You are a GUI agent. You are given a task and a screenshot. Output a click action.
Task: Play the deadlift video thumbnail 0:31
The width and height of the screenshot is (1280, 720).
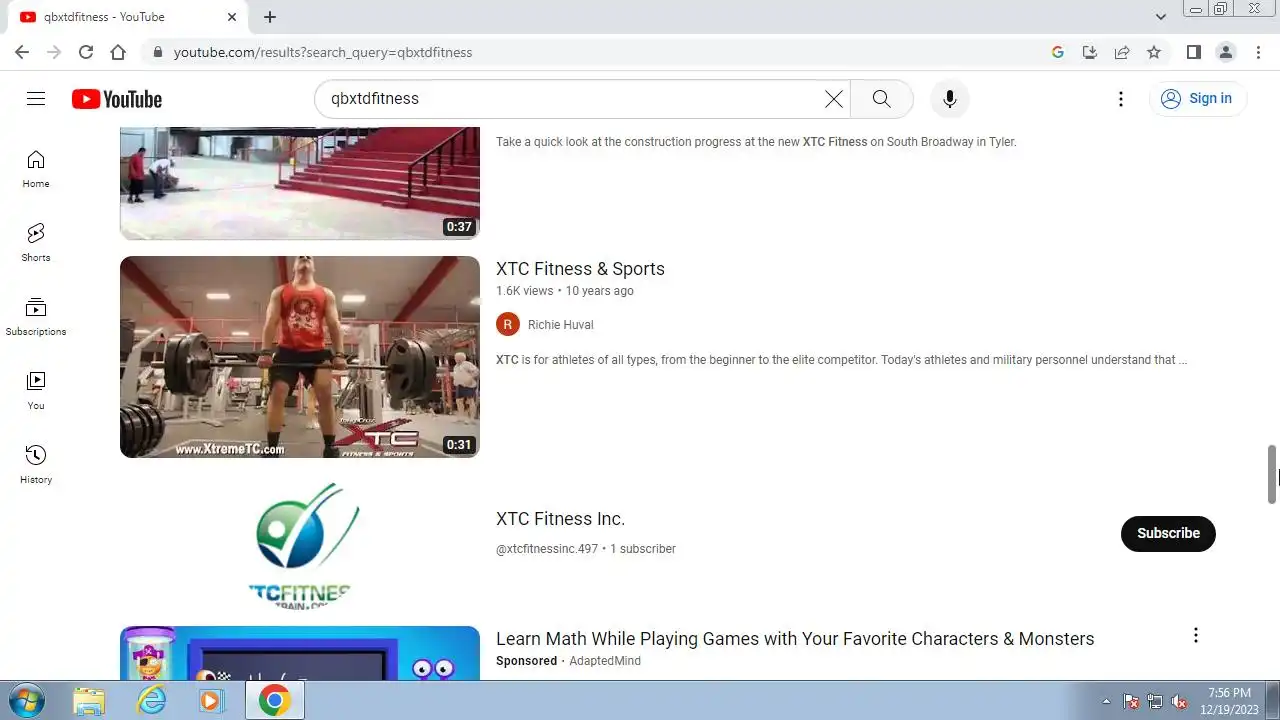click(x=300, y=357)
